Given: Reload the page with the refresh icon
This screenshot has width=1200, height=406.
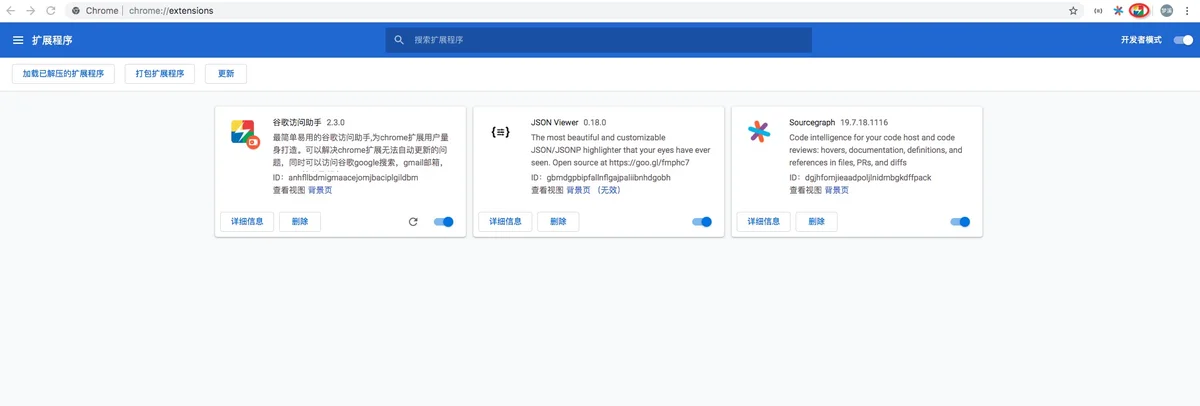Looking at the screenshot, I should click(x=52, y=10).
